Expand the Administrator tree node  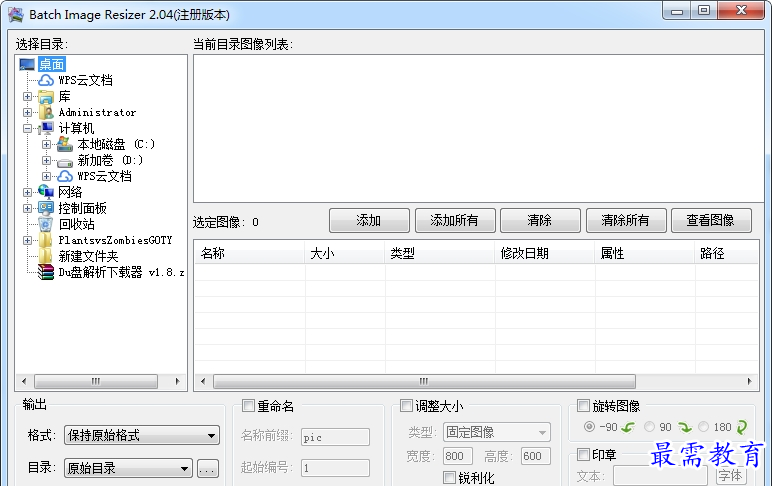[x=28, y=112]
